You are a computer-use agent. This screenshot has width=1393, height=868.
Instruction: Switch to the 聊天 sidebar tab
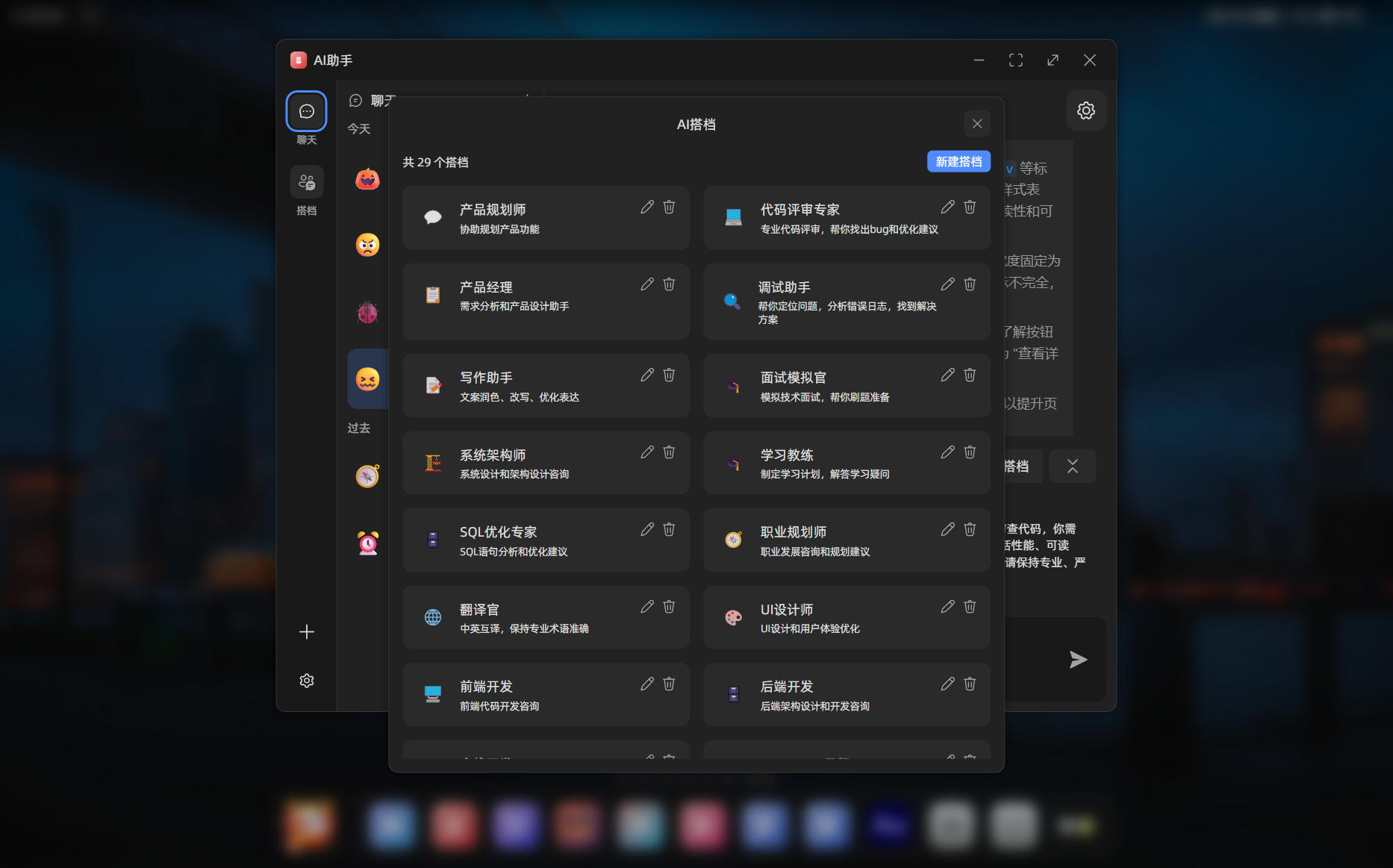(x=306, y=111)
